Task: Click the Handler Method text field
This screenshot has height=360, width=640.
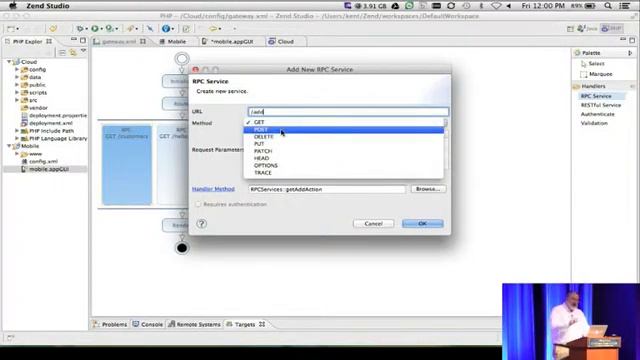Action: pos(327,189)
